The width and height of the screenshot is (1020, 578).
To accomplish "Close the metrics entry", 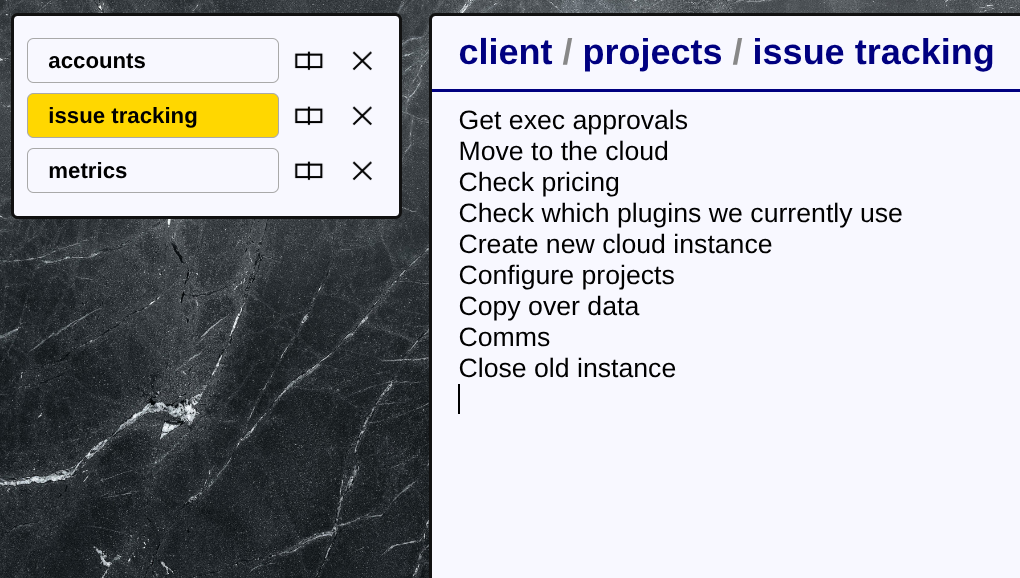I will (362, 171).
